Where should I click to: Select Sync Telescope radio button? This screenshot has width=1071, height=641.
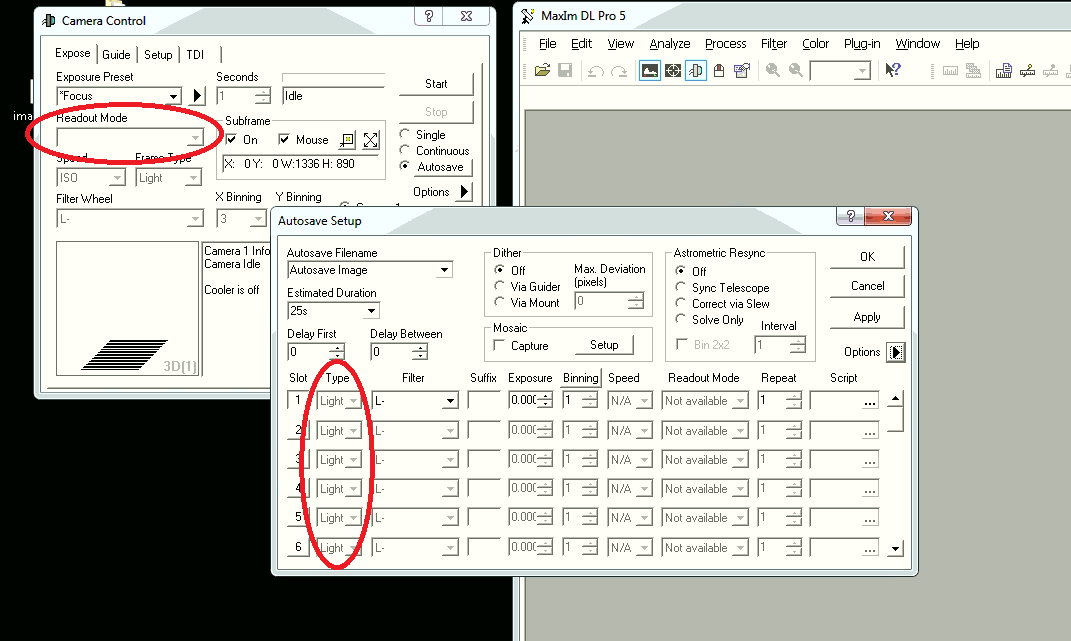click(680, 287)
